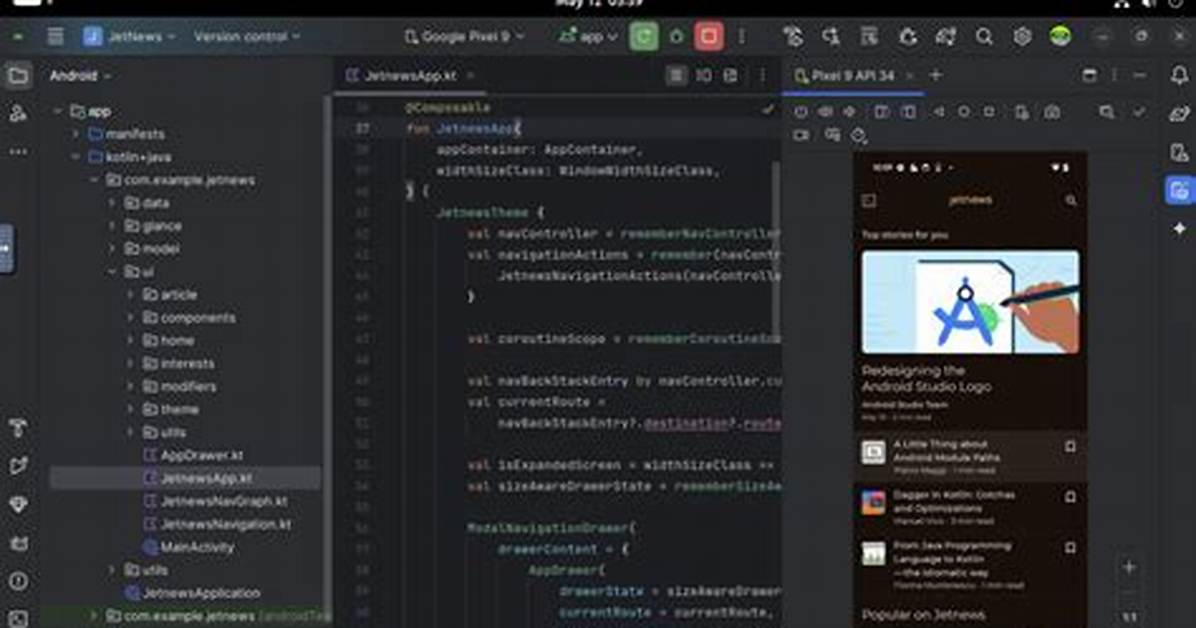
Task: Open the Project tool window icon
Action: (x=18, y=75)
